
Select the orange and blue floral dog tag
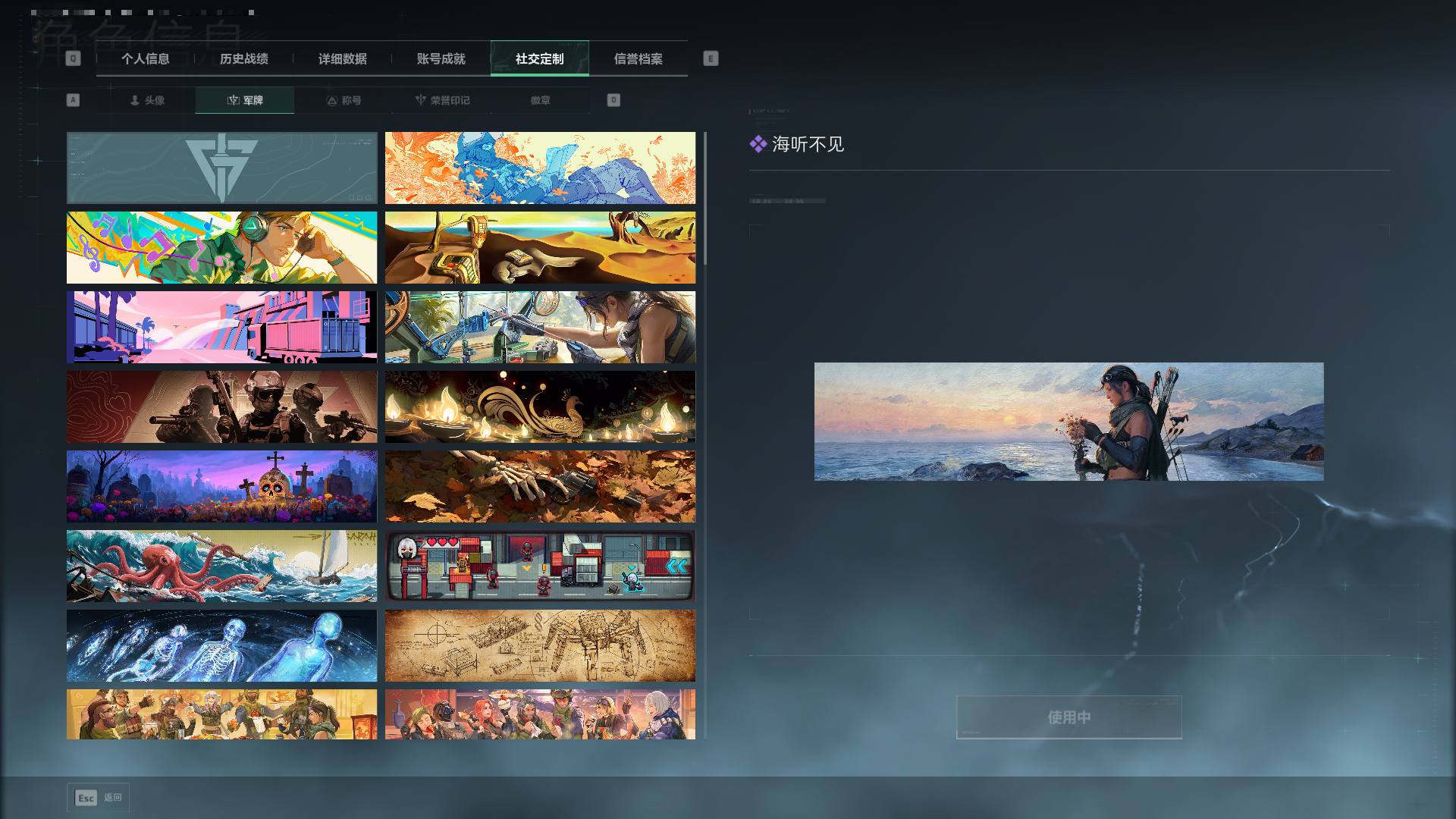540,168
